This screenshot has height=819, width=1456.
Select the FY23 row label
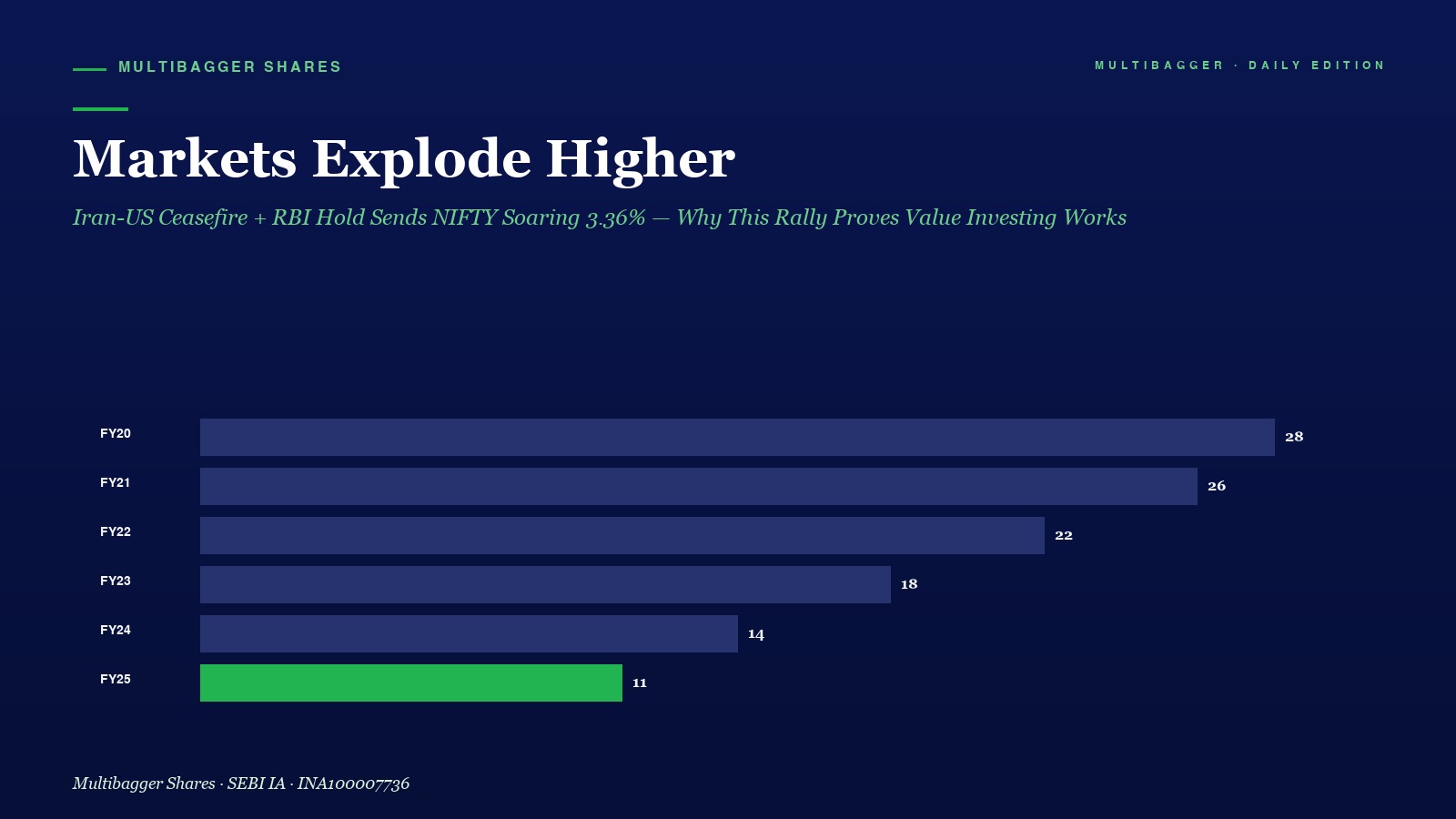116,581
